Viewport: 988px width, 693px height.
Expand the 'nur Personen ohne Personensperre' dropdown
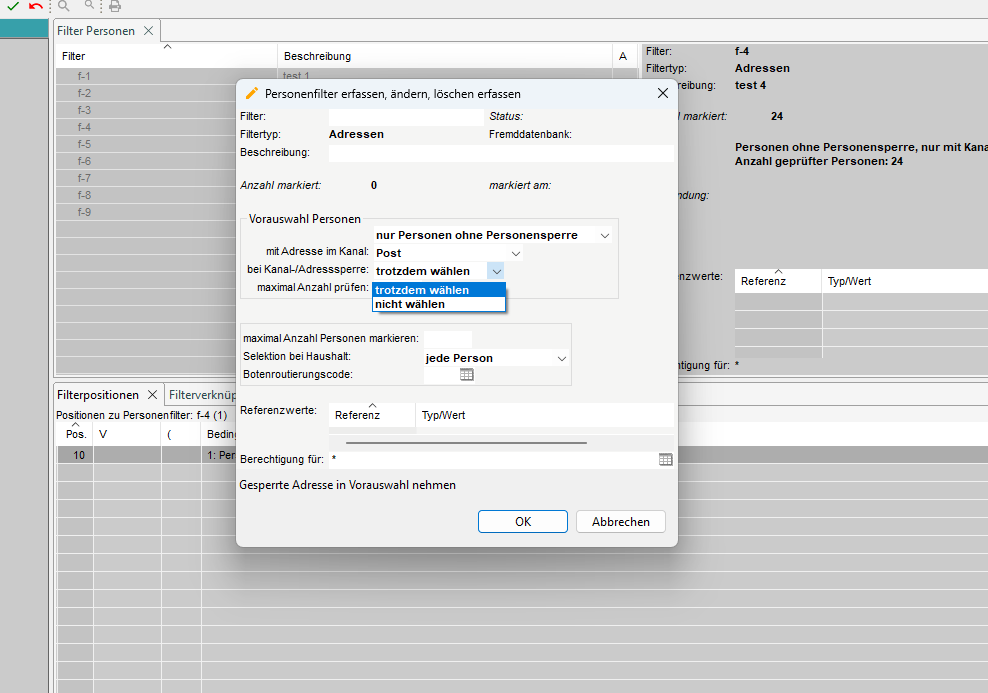click(604, 236)
